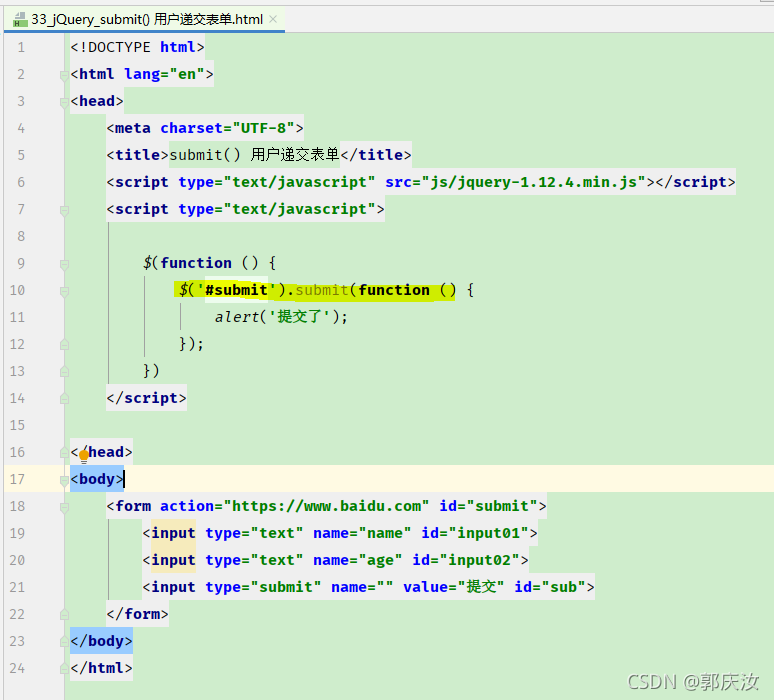Click the closing </html> tag
The width and height of the screenshot is (774, 700).
coord(101,668)
